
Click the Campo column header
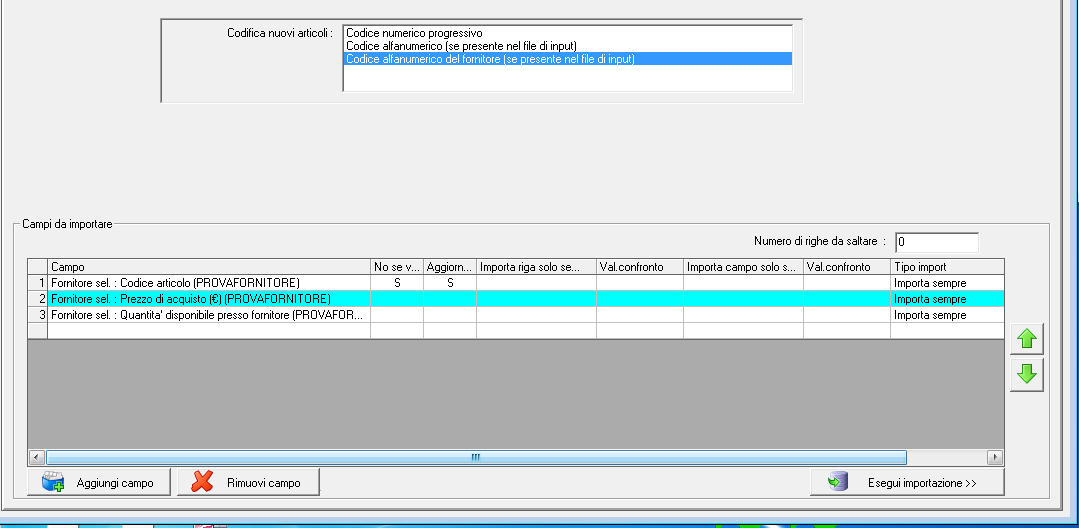click(209, 266)
